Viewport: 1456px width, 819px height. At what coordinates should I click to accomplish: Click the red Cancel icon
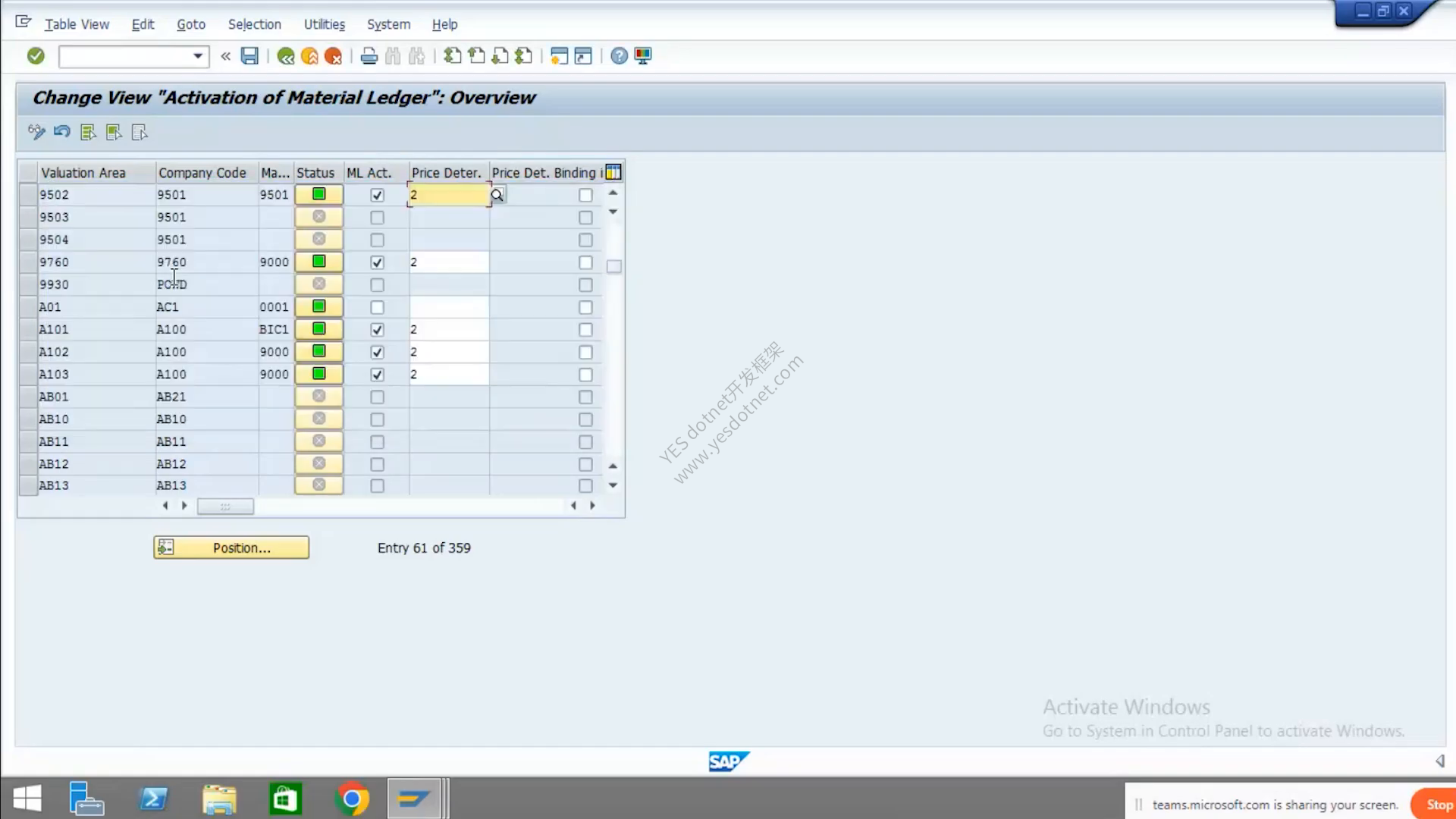333,56
